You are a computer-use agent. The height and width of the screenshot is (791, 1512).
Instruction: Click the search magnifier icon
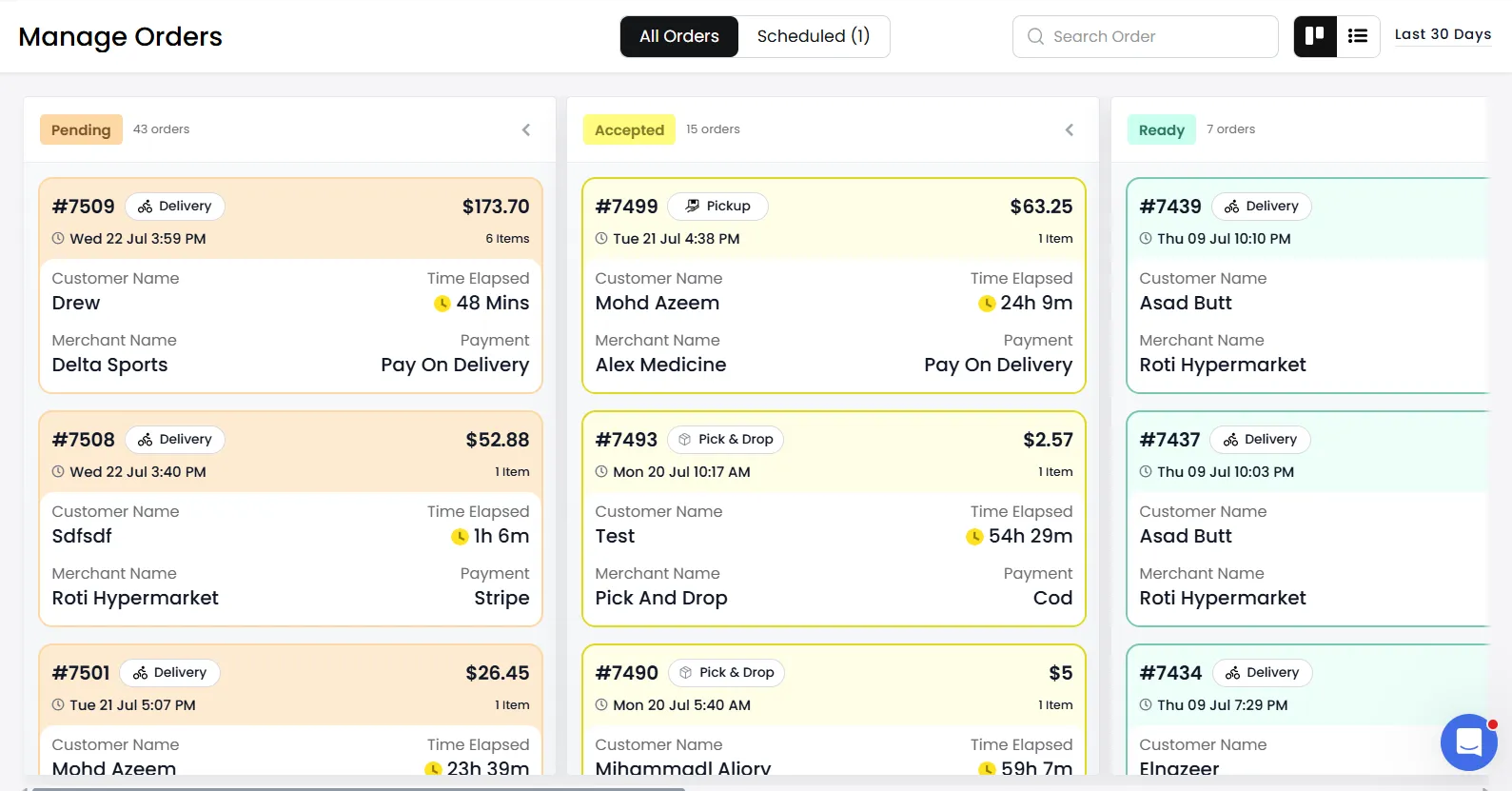(x=1035, y=36)
